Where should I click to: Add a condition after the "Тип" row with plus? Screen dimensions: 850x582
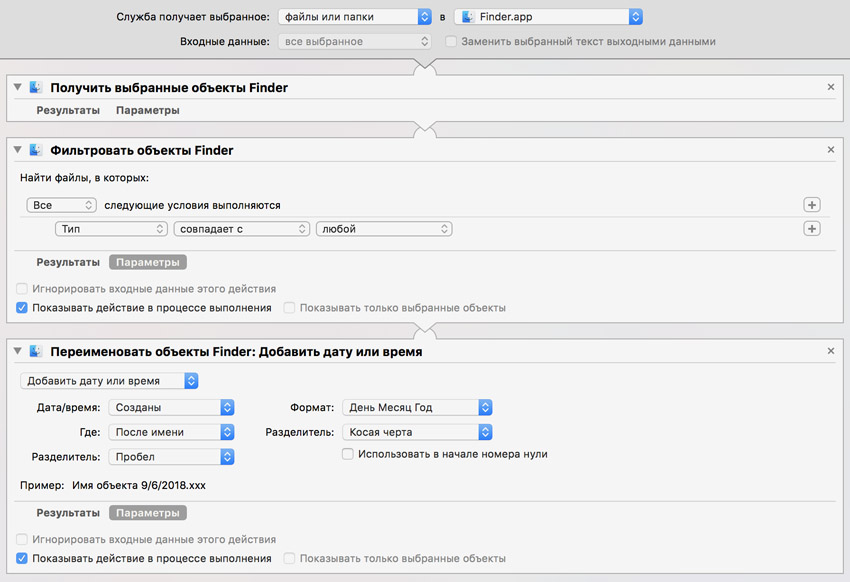[812, 229]
